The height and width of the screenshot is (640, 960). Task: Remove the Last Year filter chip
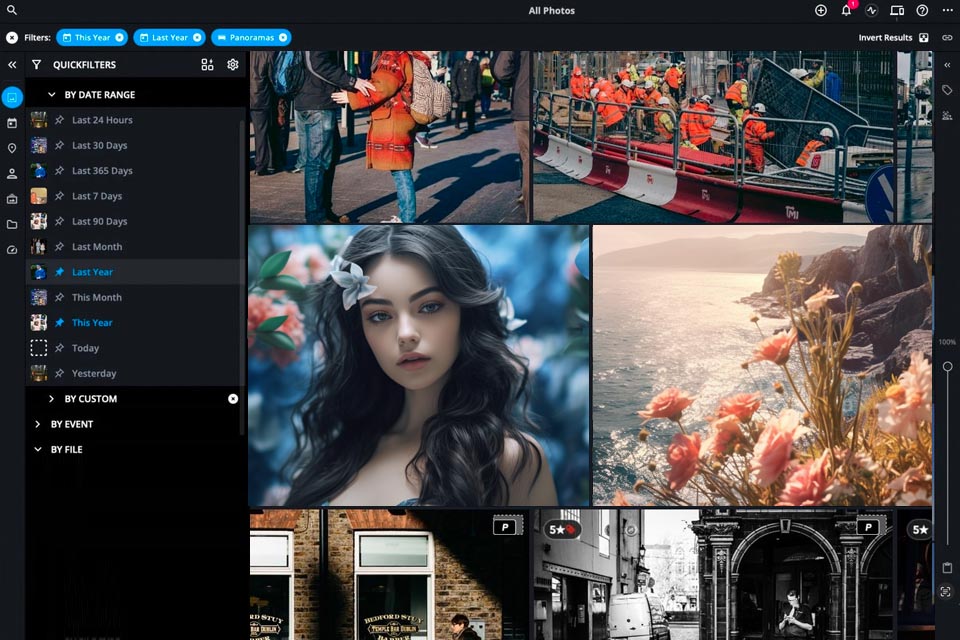click(197, 37)
